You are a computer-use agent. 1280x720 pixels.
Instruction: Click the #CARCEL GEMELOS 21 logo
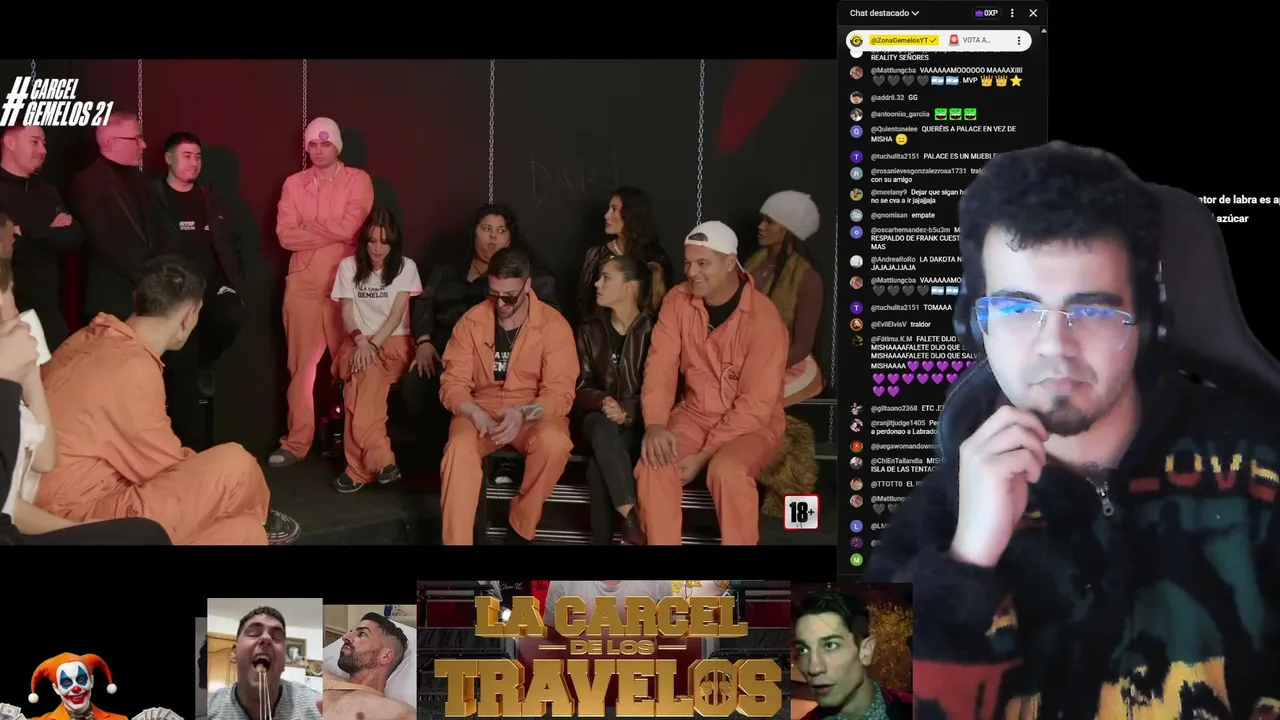[x=56, y=102]
